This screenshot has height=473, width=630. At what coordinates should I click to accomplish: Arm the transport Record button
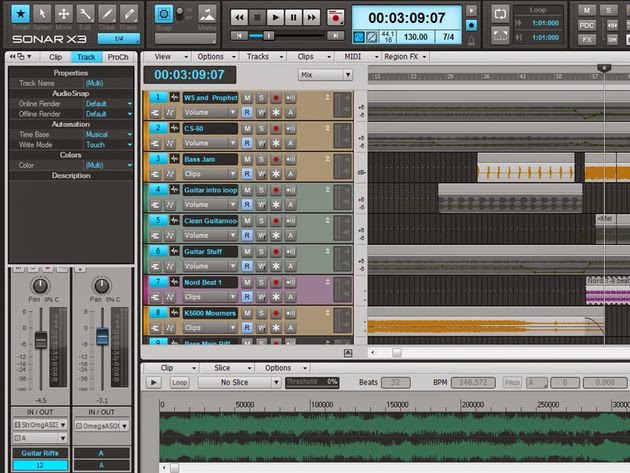point(335,18)
